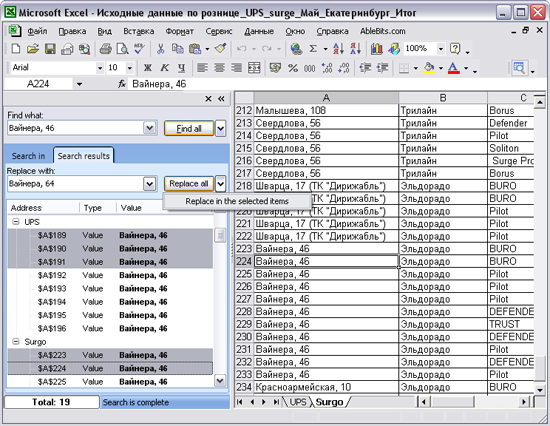Click the Replace all button
The height and width of the screenshot is (426, 550).
189,184
